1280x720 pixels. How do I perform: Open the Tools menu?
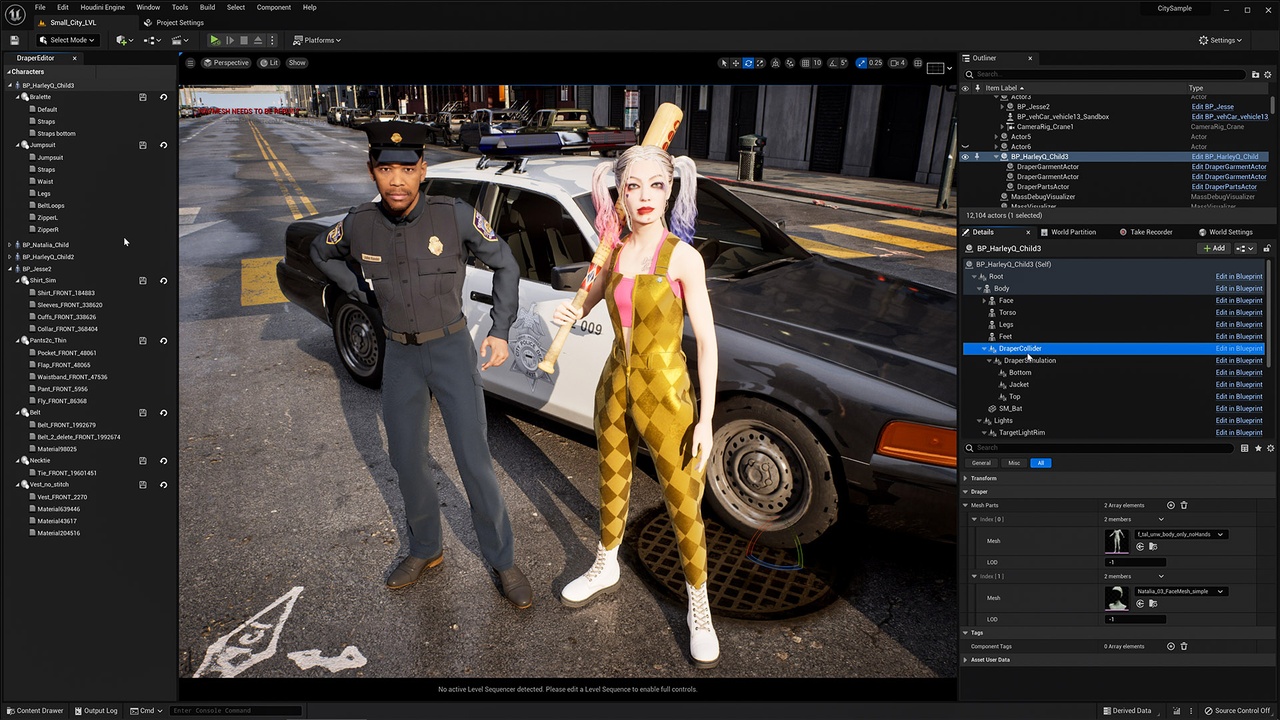pyautogui.click(x=179, y=7)
